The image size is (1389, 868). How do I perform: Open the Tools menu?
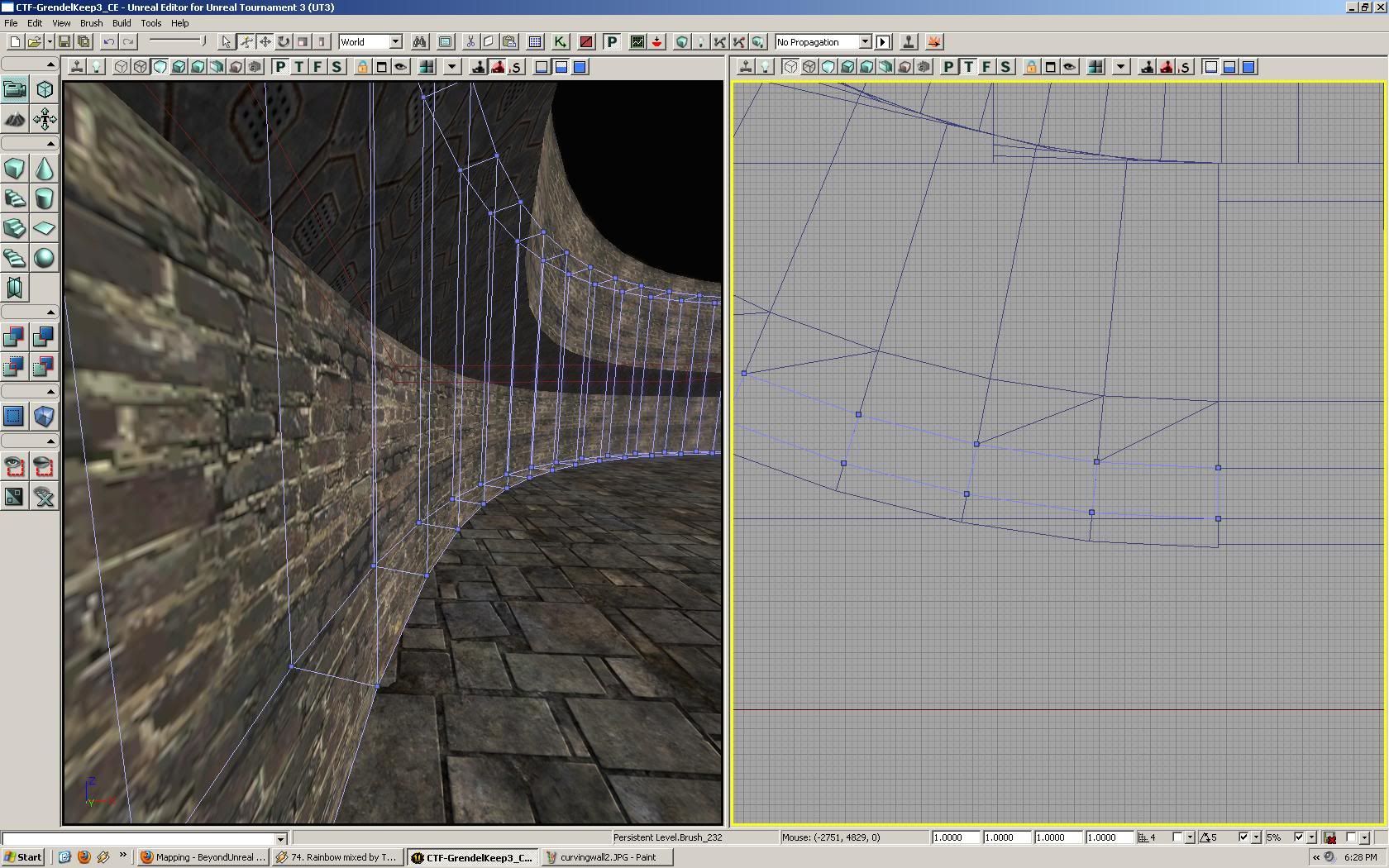[x=150, y=23]
